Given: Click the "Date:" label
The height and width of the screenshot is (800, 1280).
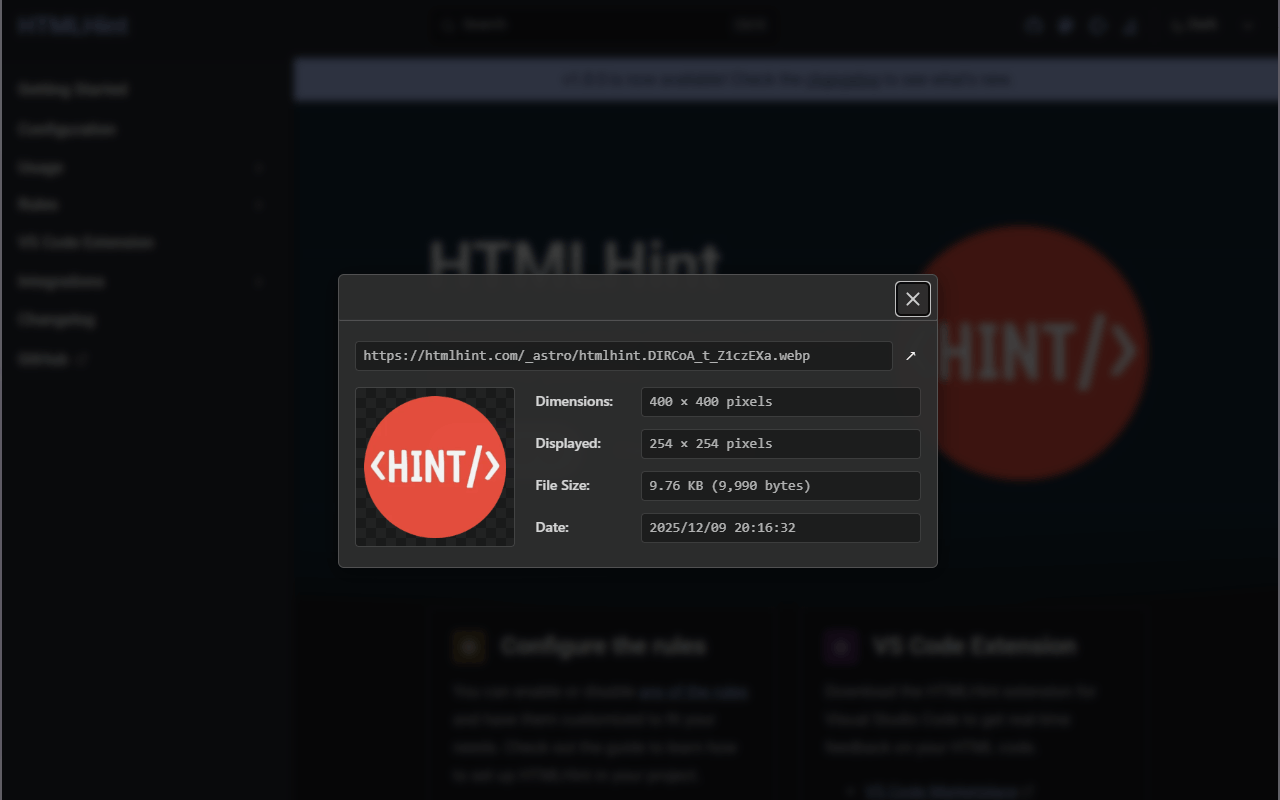Looking at the screenshot, I should [x=552, y=527].
